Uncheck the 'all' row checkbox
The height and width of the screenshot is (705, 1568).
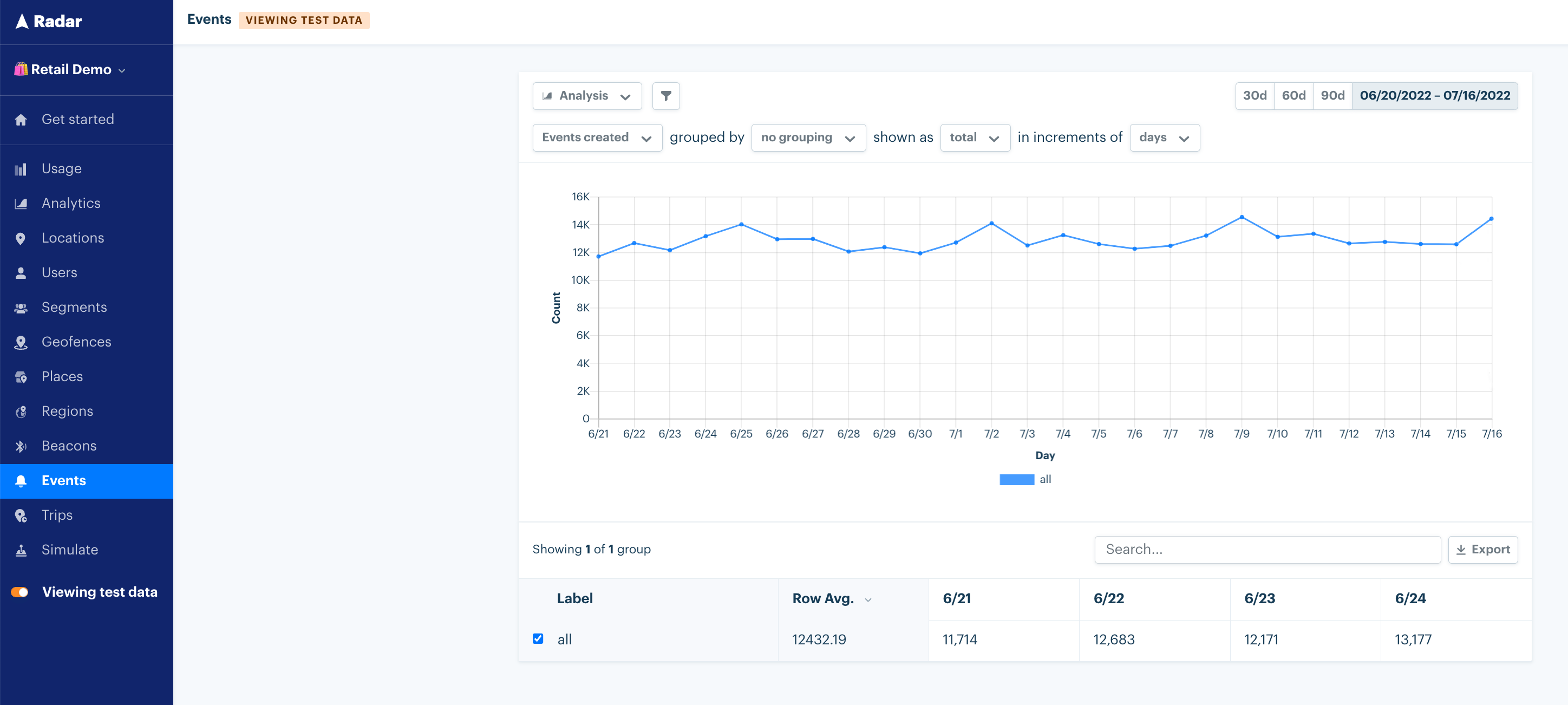[538, 638]
